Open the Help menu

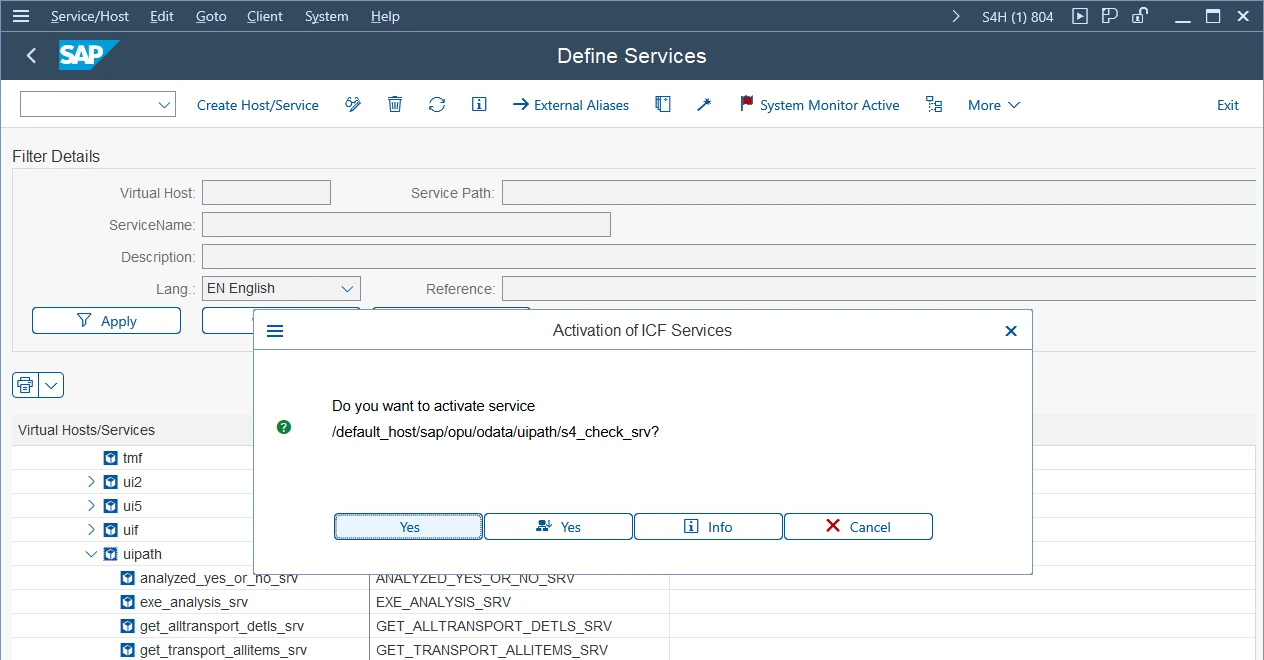(385, 16)
